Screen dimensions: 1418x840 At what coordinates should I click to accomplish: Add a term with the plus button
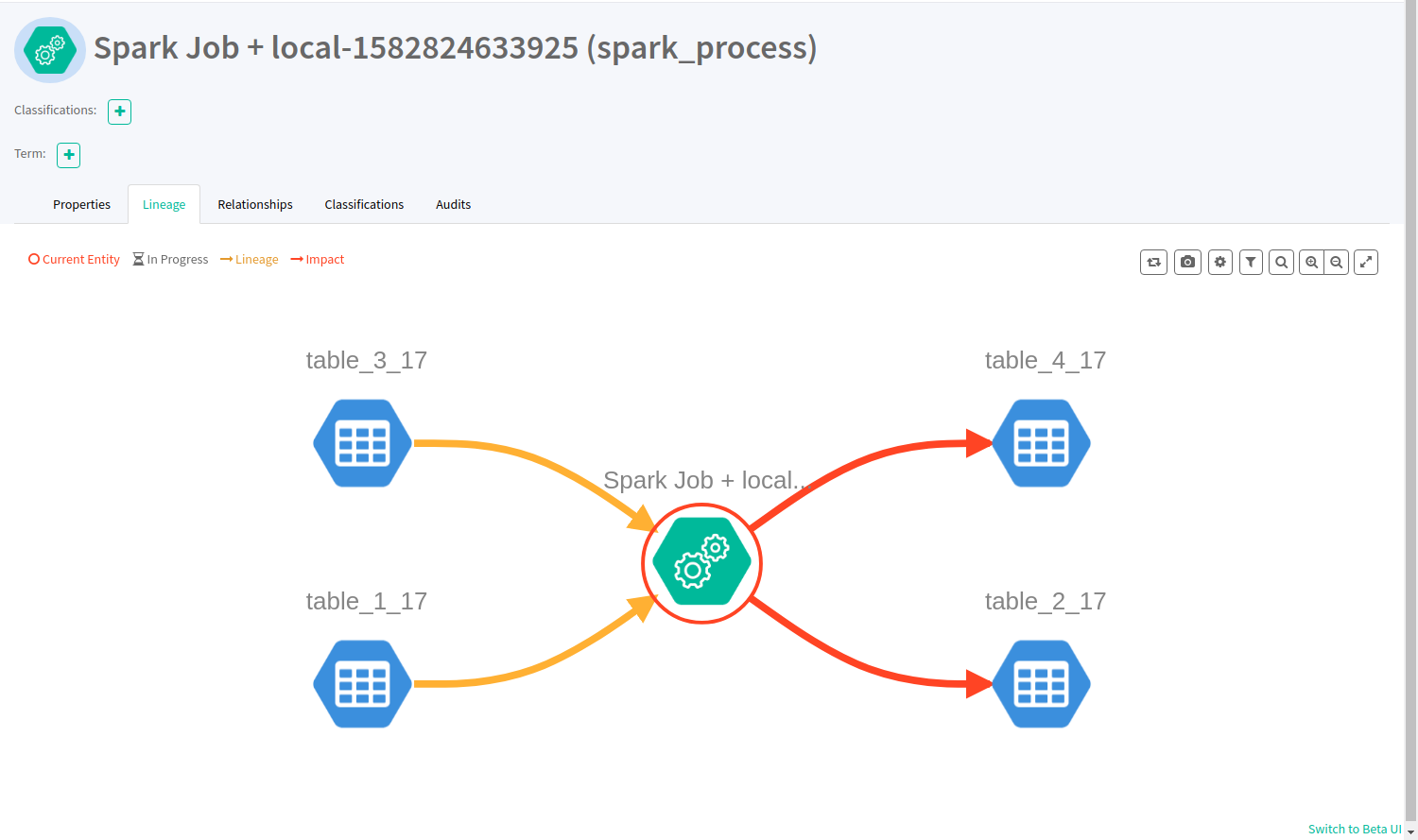[x=67, y=155]
